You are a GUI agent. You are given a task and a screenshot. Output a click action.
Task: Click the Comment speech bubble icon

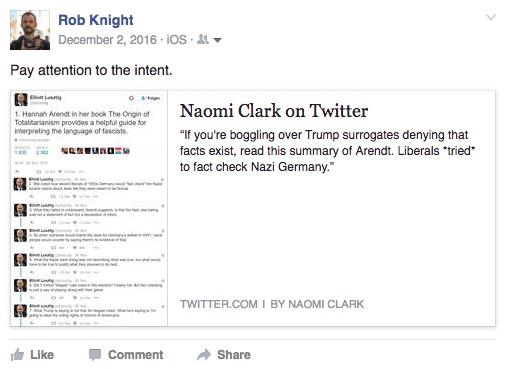[95, 355]
